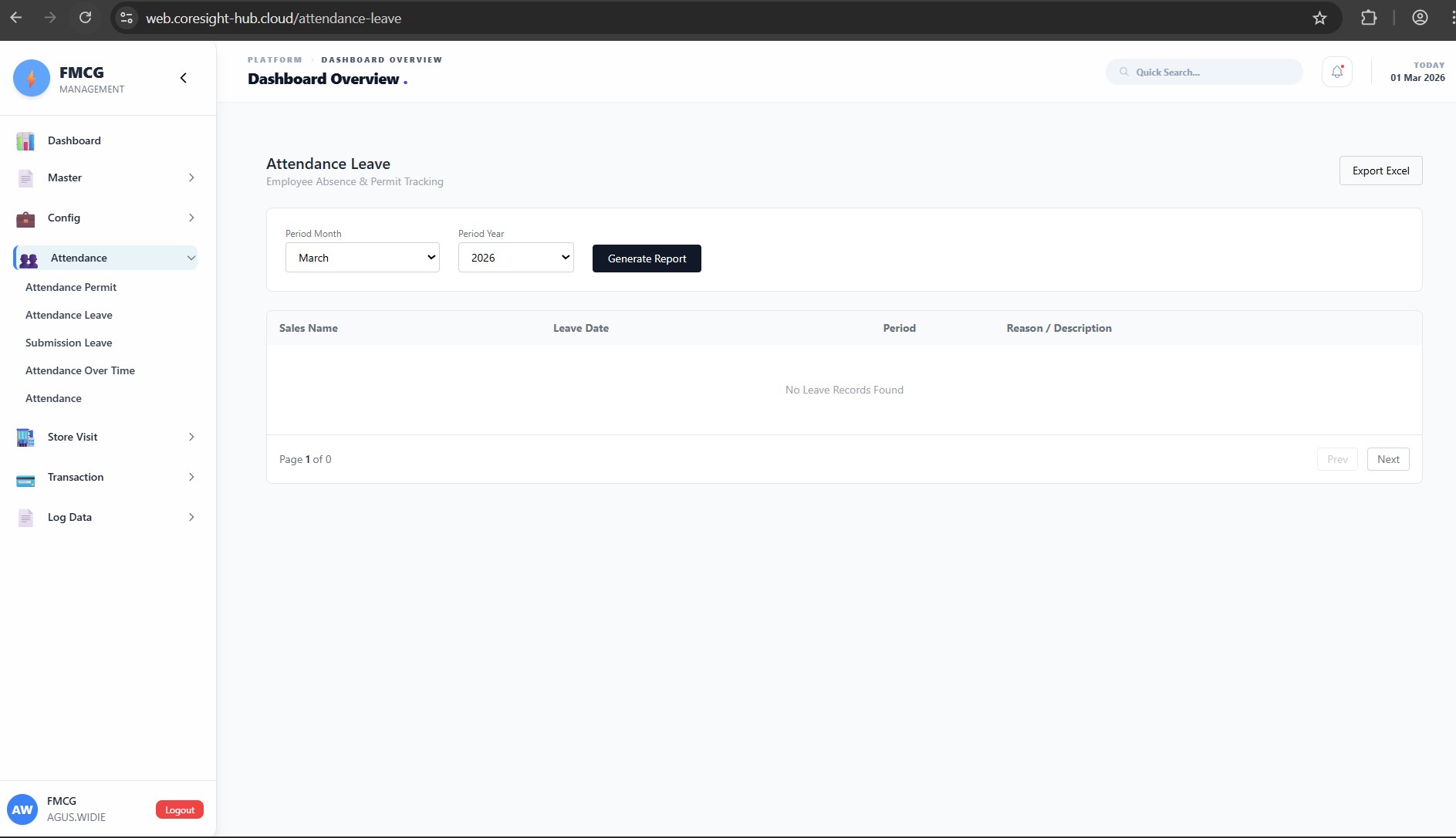Collapse sidebar with the left chevron
The image size is (1456, 838).
[184, 78]
